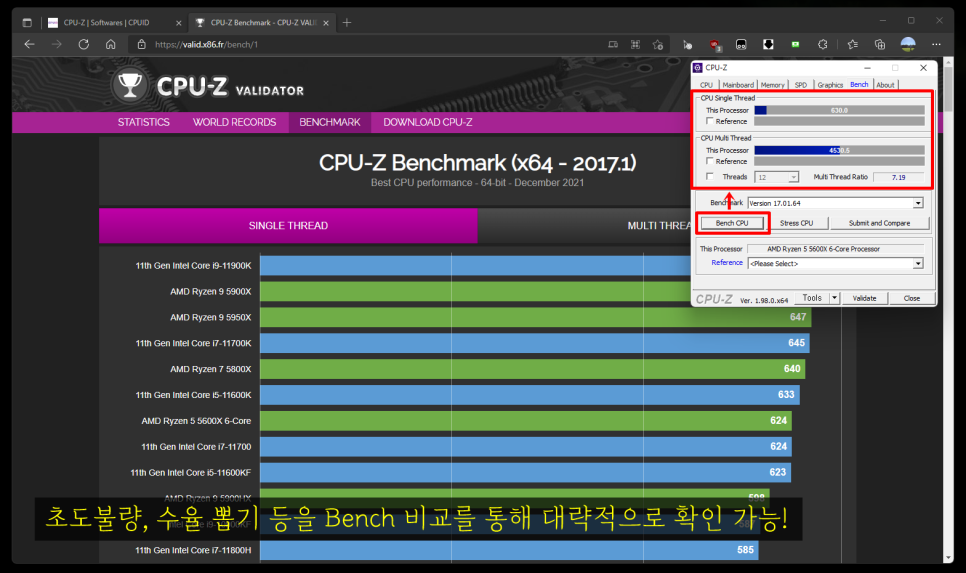Viewport: 966px width, 573px height.
Task: Click the Tools button in CPU-Z
Action: [812, 298]
